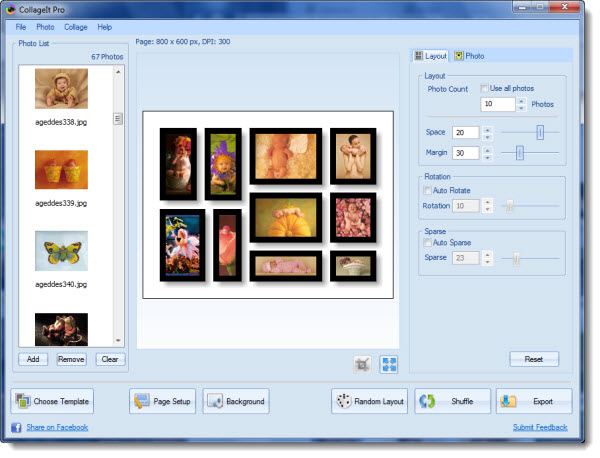
Task: Click the Space slider handle
Action: coord(540,132)
